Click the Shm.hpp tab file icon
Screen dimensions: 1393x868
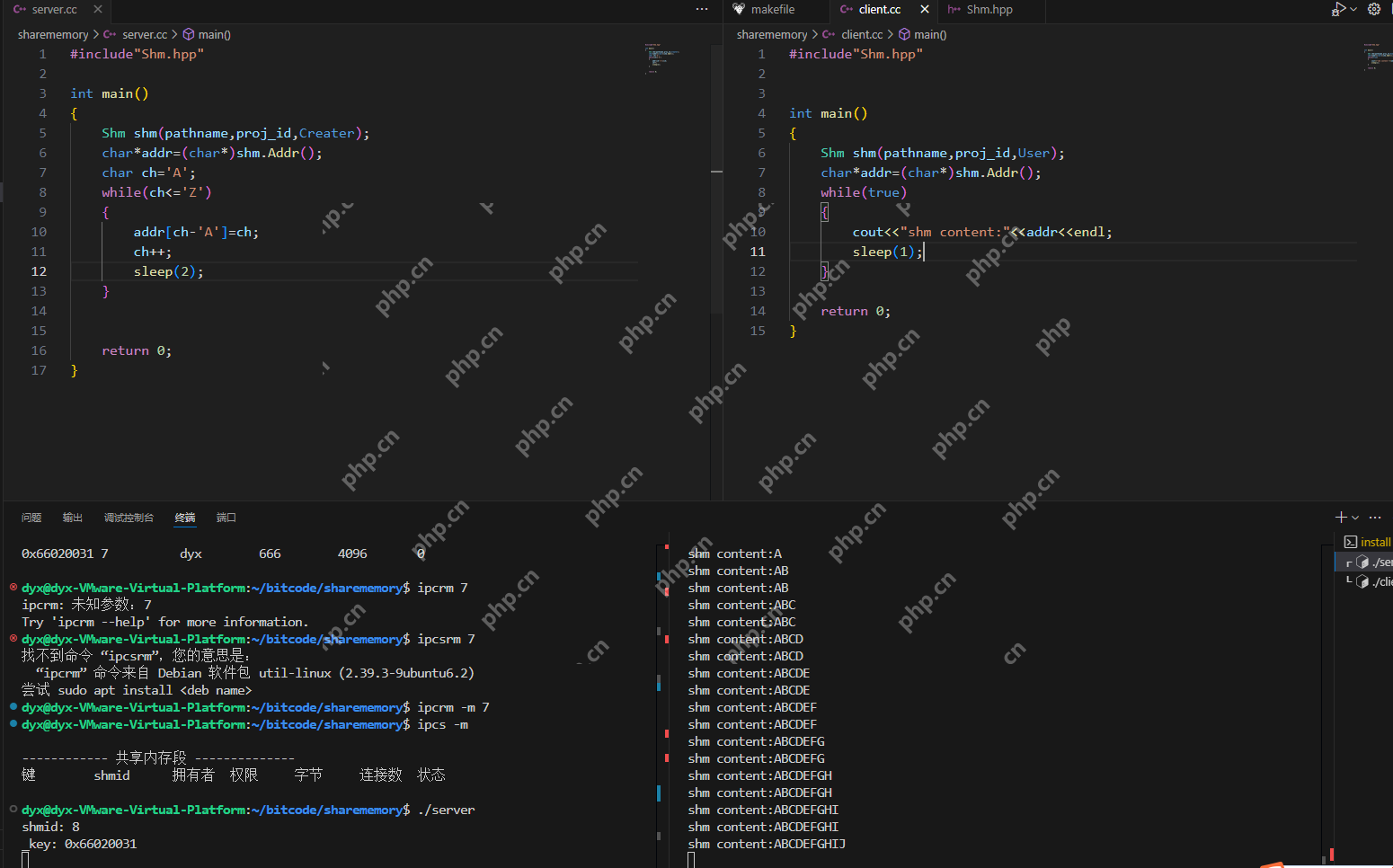[x=954, y=10]
